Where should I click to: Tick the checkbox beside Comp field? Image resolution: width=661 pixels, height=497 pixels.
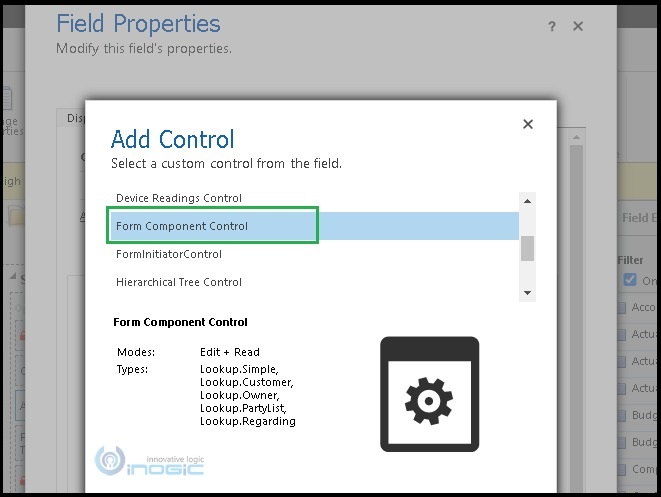click(622, 469)
